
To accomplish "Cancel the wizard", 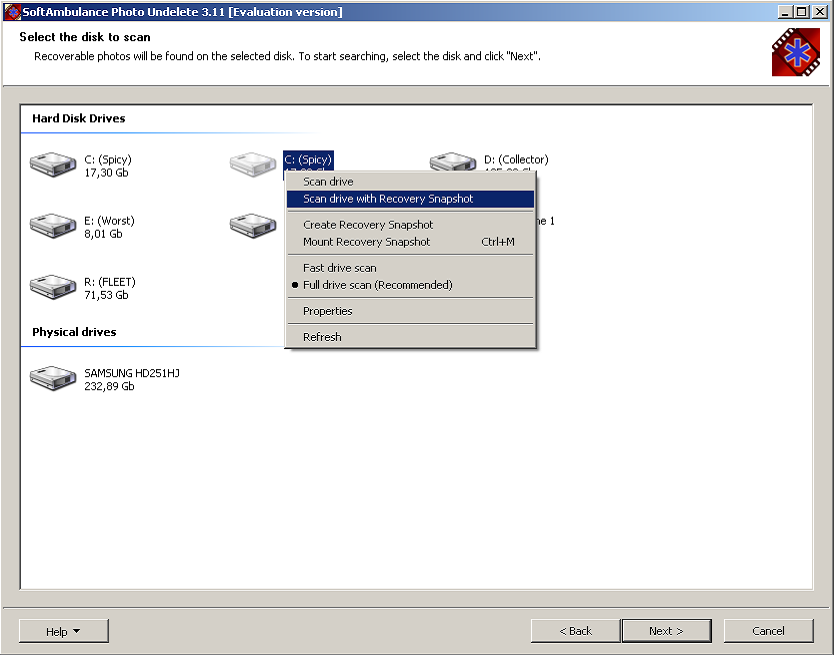I will (769, 631).
